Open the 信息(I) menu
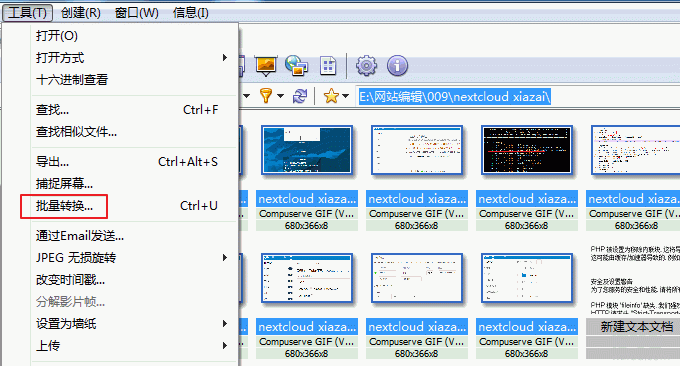Viewport: 680px width, 366px height. pos(191,13)
